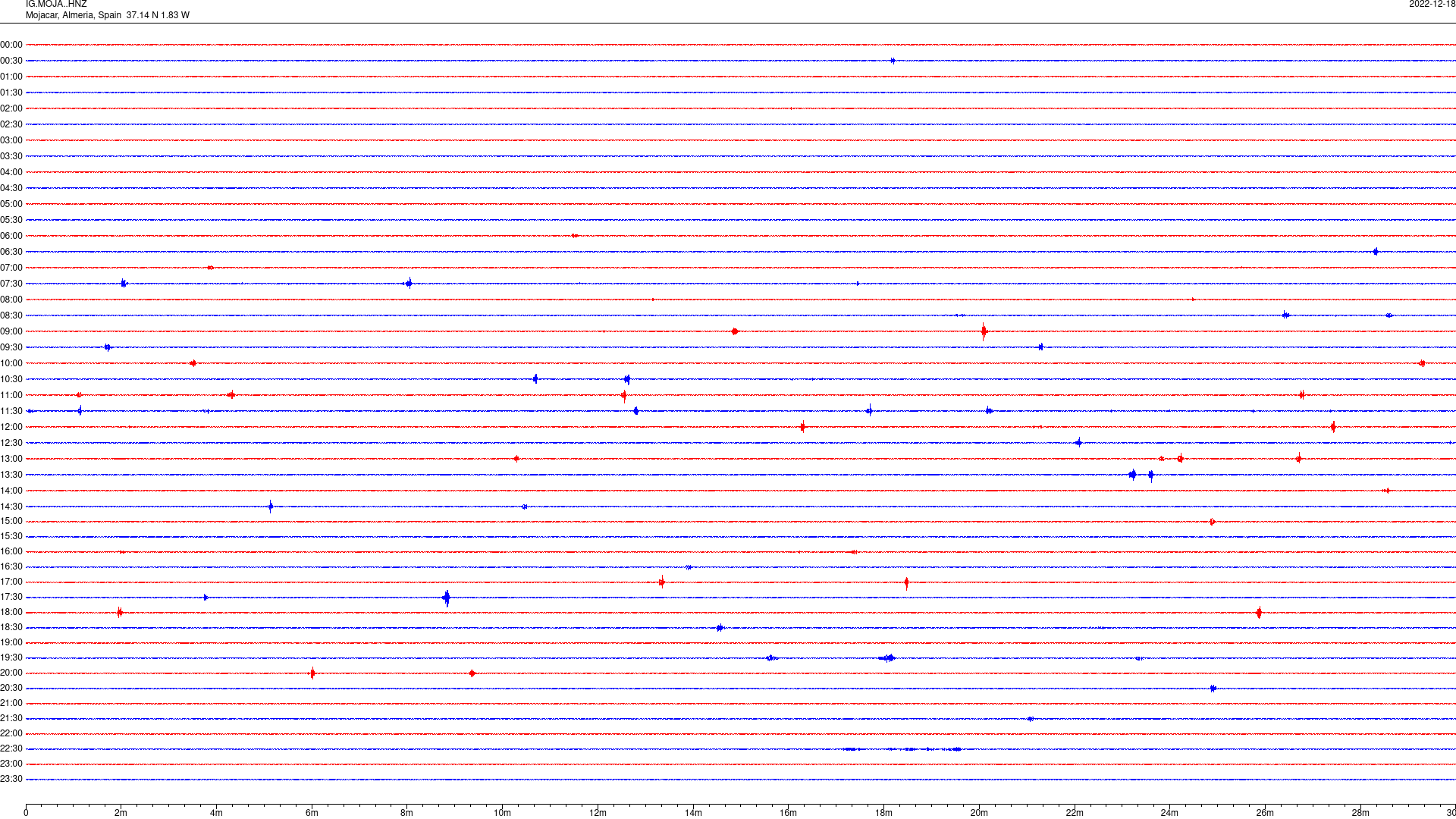Click the red event near 6m on 20:00 trace
The height and width of the screenshot is (819, 1456).
pos(312,673)
